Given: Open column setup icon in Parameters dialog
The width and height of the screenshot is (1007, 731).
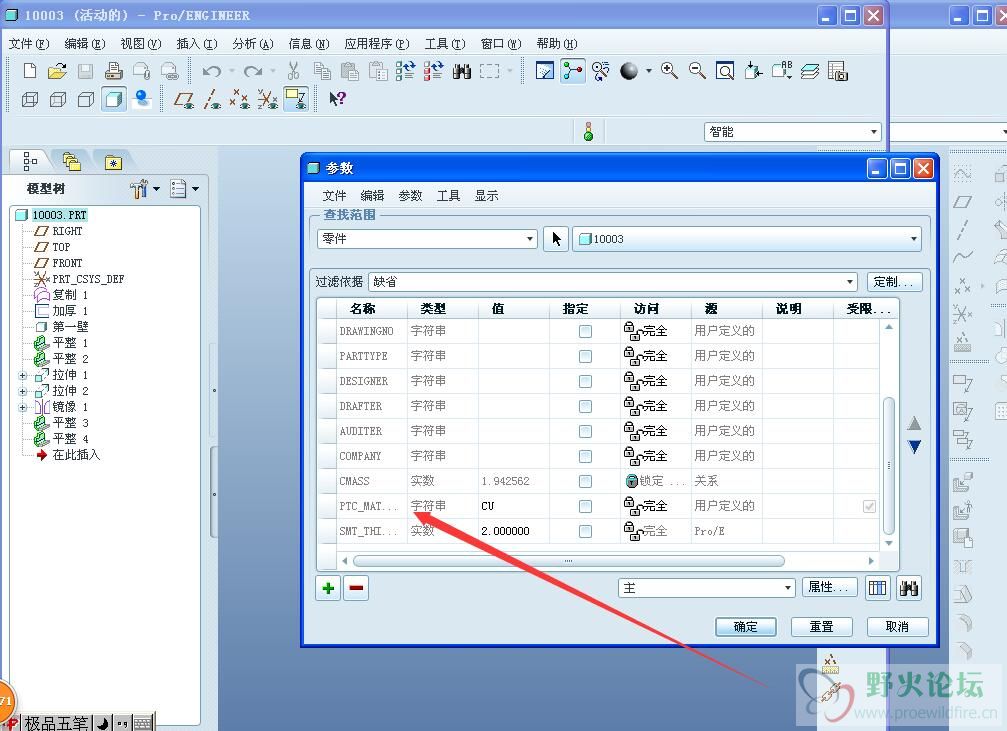Looking at the screenshot, I should [877, 588].
